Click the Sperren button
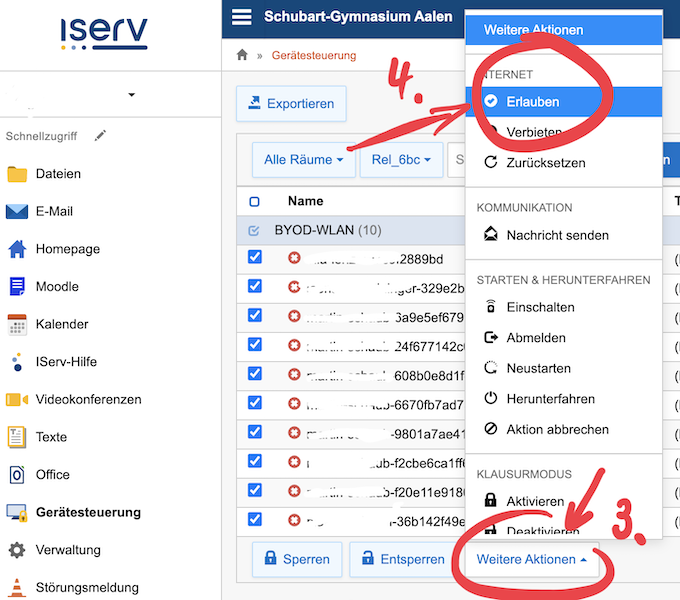680x600 pixels. click(x=297, y=559)
